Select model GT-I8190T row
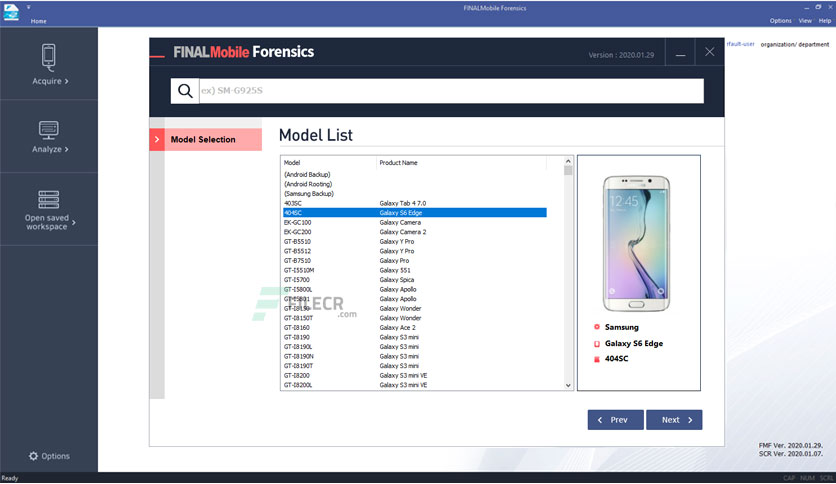This screenshot has width=836, height=484. click(415, 366)
